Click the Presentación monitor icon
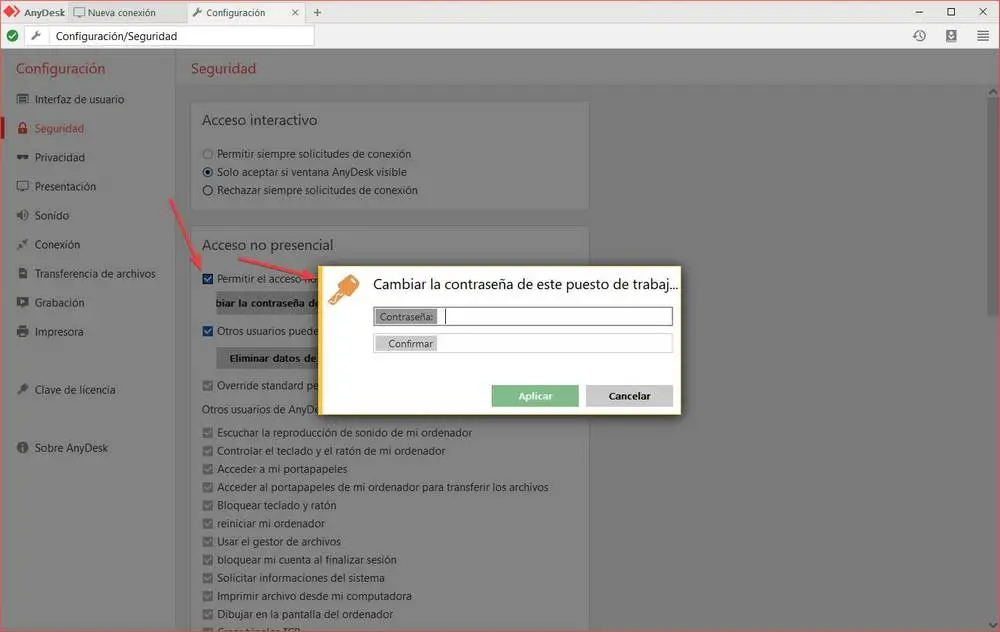The image size is (1000, 632). (22, 186)
